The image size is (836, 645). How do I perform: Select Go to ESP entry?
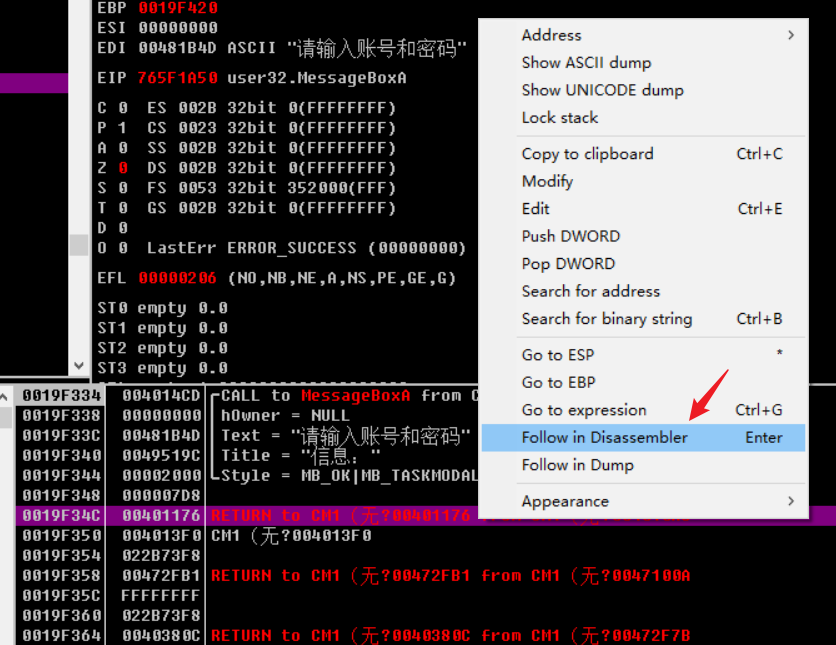pos(557,355)
